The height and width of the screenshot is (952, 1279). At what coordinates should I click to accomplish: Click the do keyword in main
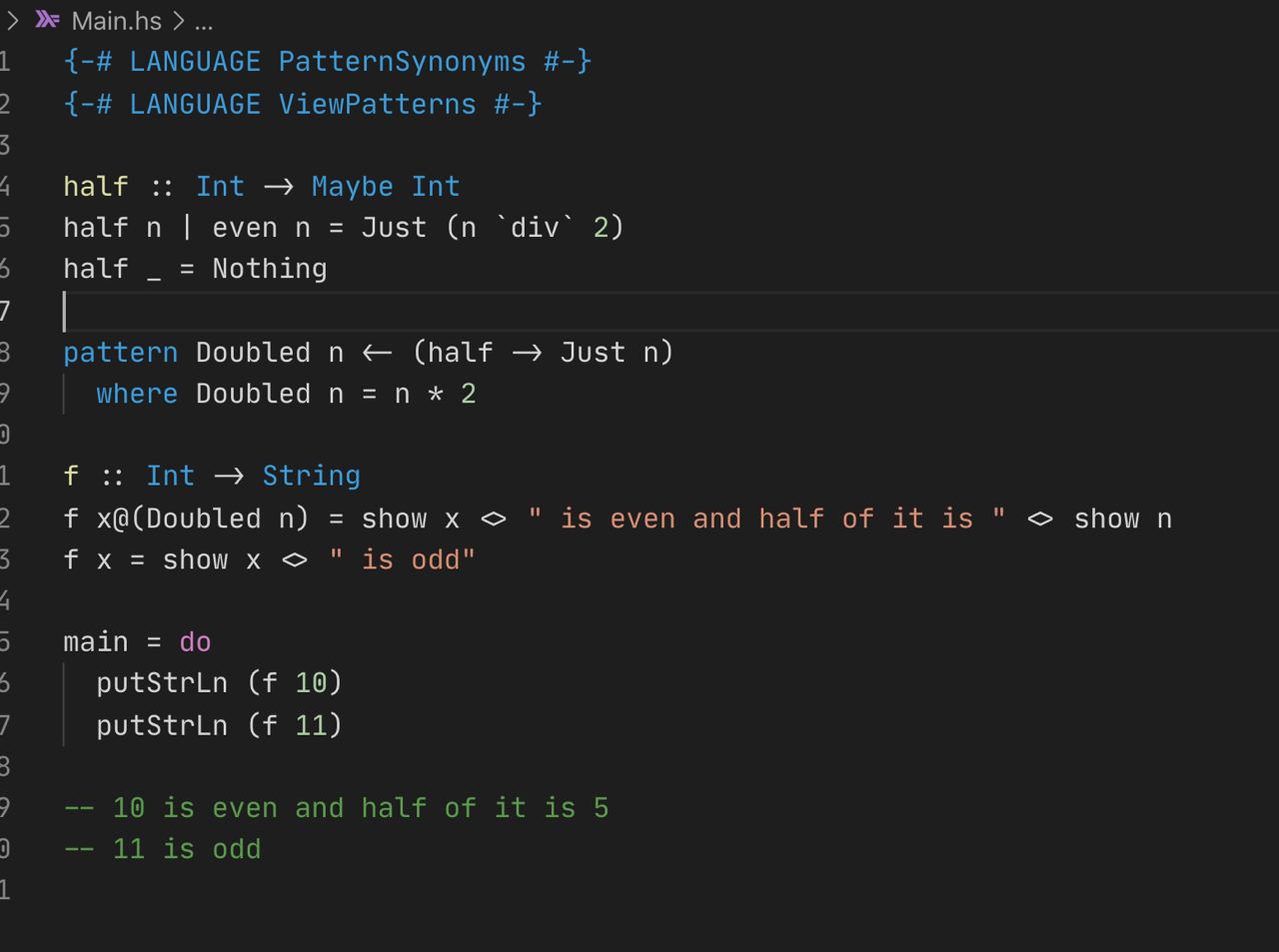195,641
